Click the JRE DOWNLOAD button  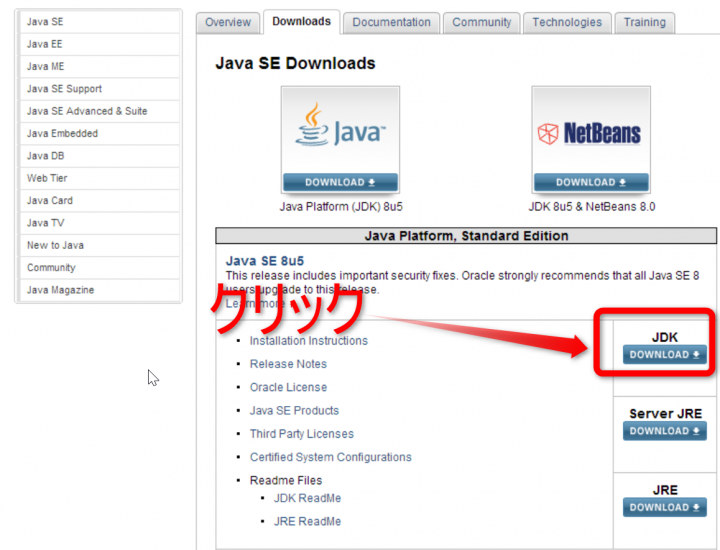point(664,507)
